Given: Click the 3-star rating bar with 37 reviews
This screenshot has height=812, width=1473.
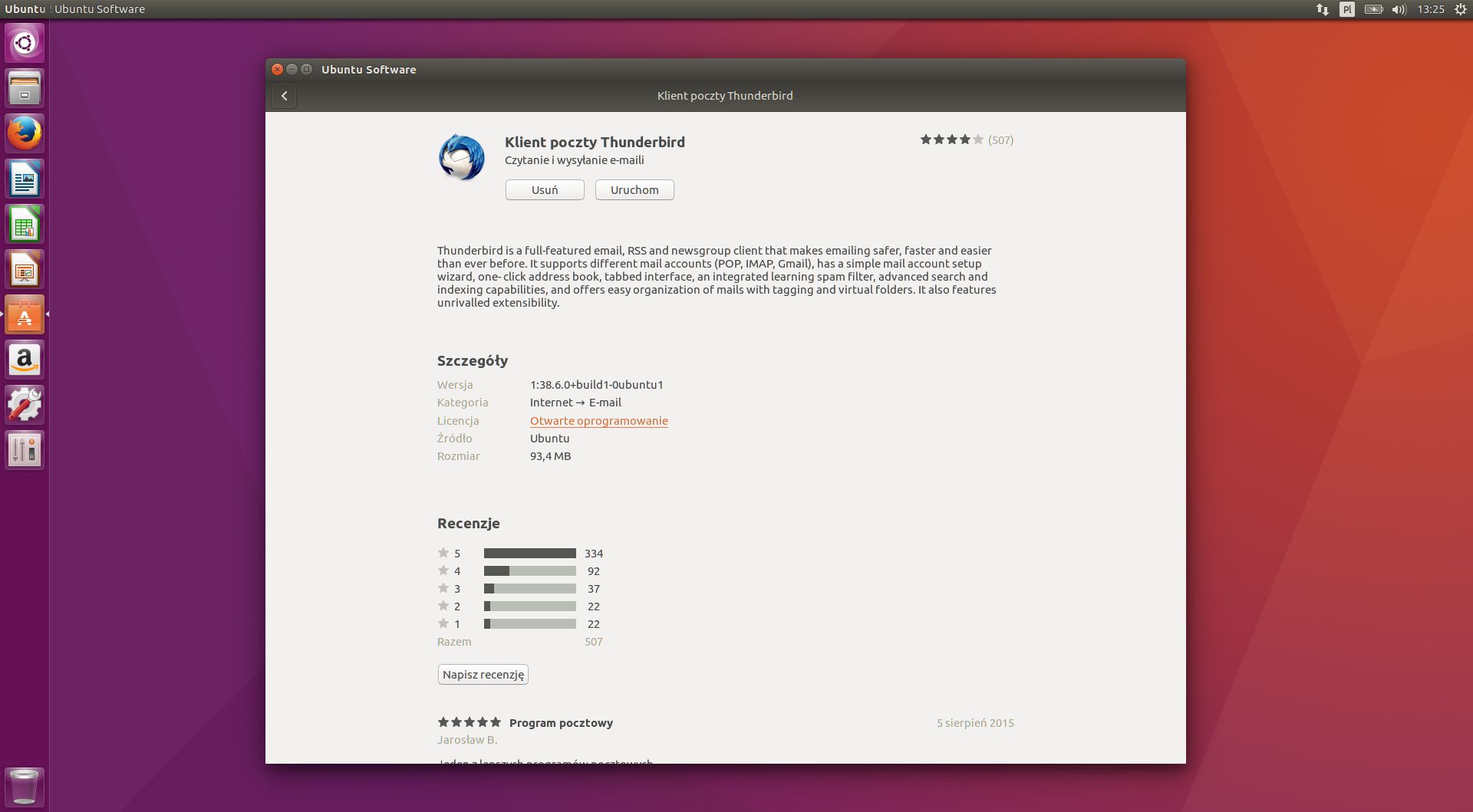Looking at the screenshot, I should click(x=530, y=589).
